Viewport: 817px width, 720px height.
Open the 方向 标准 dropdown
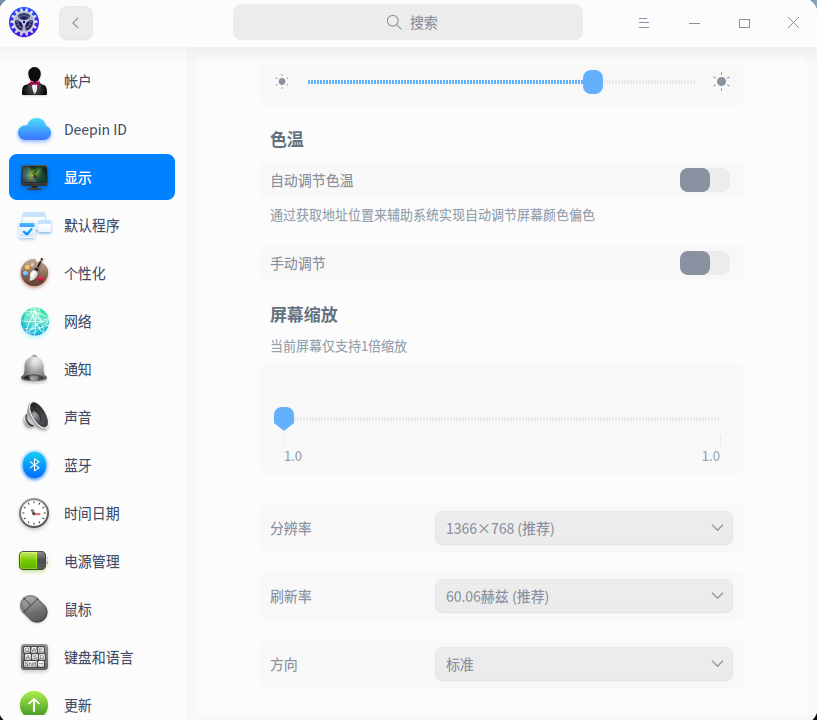click(584, 664)
